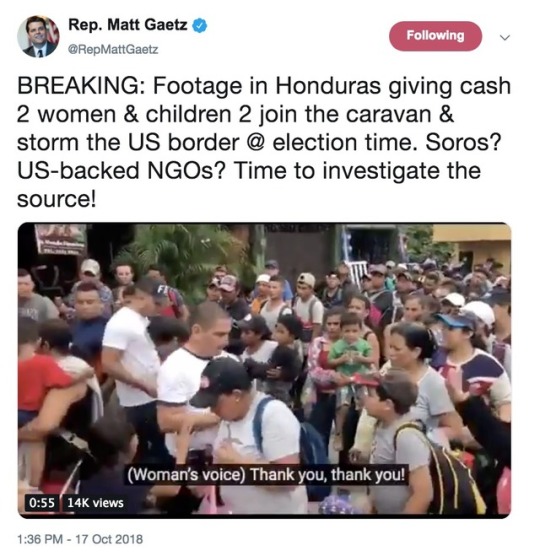Click the @ symbol in tweet text
This screenshot has height=556, width=540.
255,143
